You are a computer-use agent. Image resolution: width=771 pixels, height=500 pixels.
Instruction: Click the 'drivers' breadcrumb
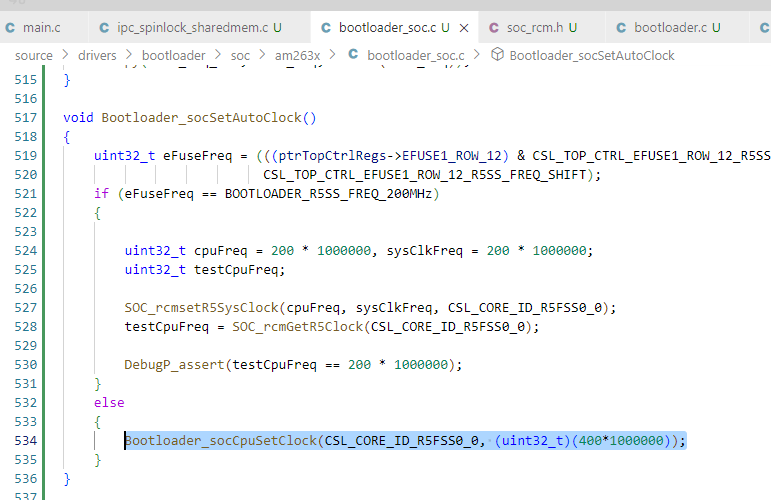pyautogui.click(x=97, y=56)
